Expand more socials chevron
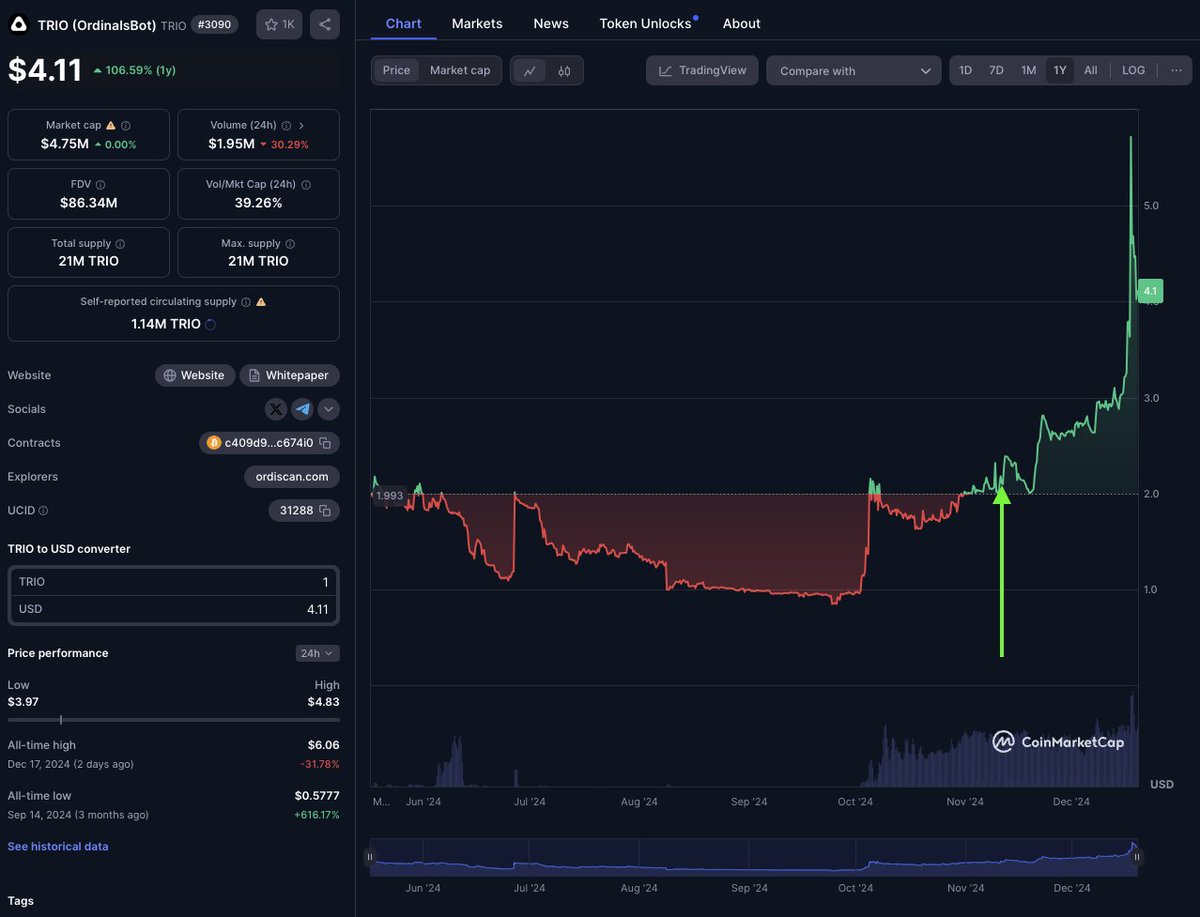 [x=328, y=409]
